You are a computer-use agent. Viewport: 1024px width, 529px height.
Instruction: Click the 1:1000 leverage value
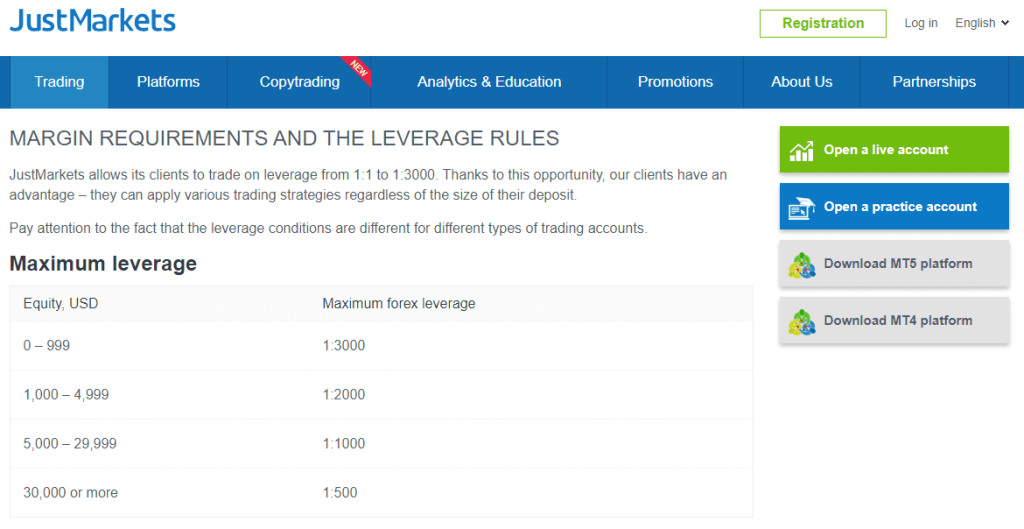(344, 443)
